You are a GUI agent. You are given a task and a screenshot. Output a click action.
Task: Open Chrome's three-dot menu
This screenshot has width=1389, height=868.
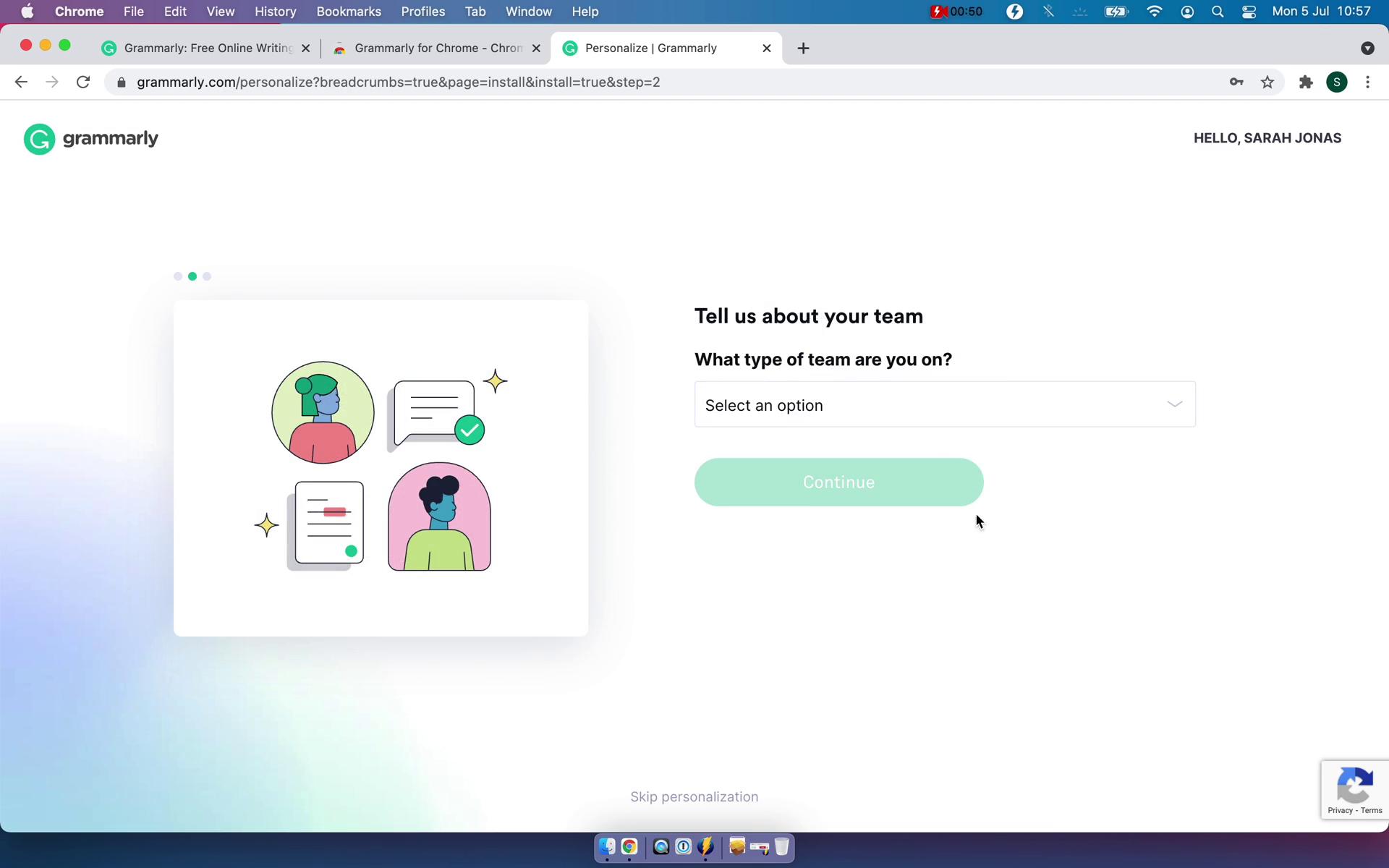pyautogui.click(x=1367, y=82)
